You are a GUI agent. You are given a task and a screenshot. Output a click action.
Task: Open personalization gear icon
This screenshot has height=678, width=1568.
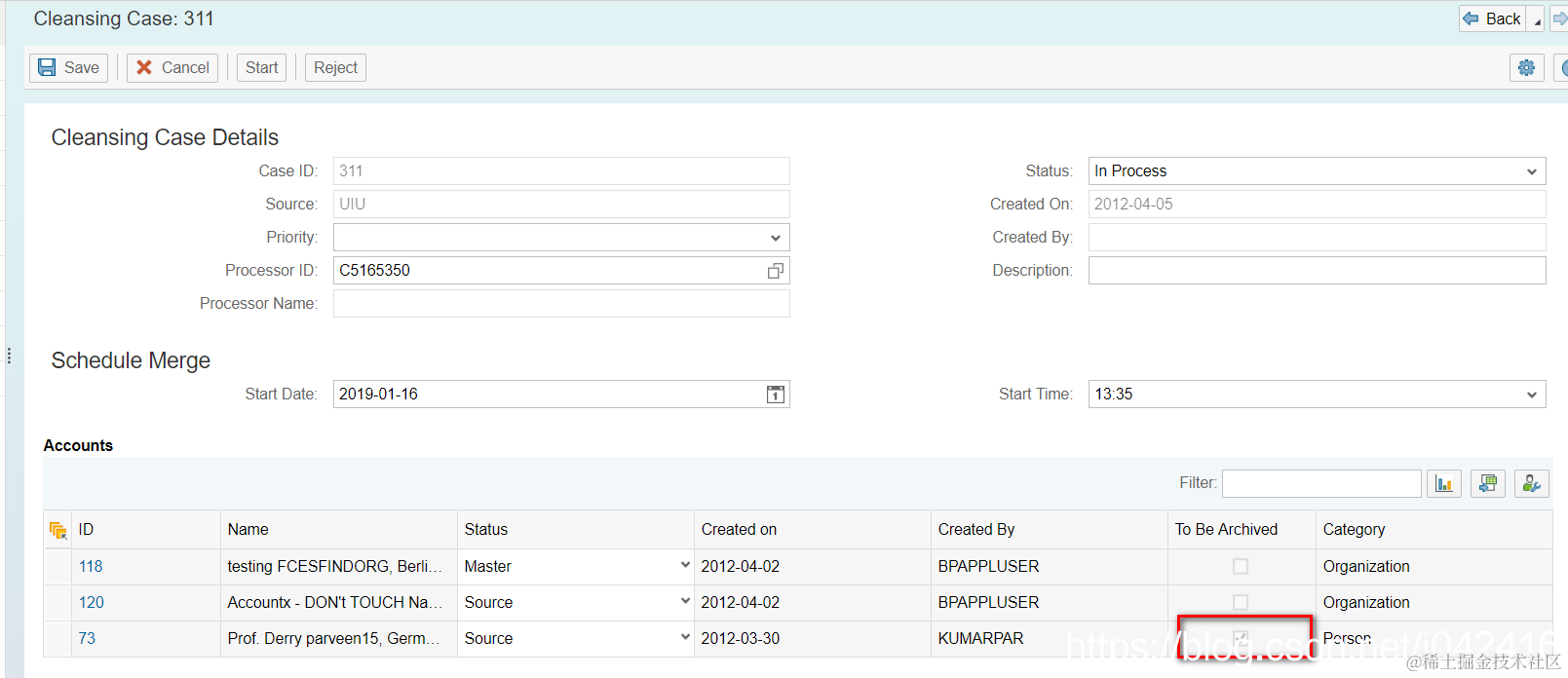[1526, 67]
